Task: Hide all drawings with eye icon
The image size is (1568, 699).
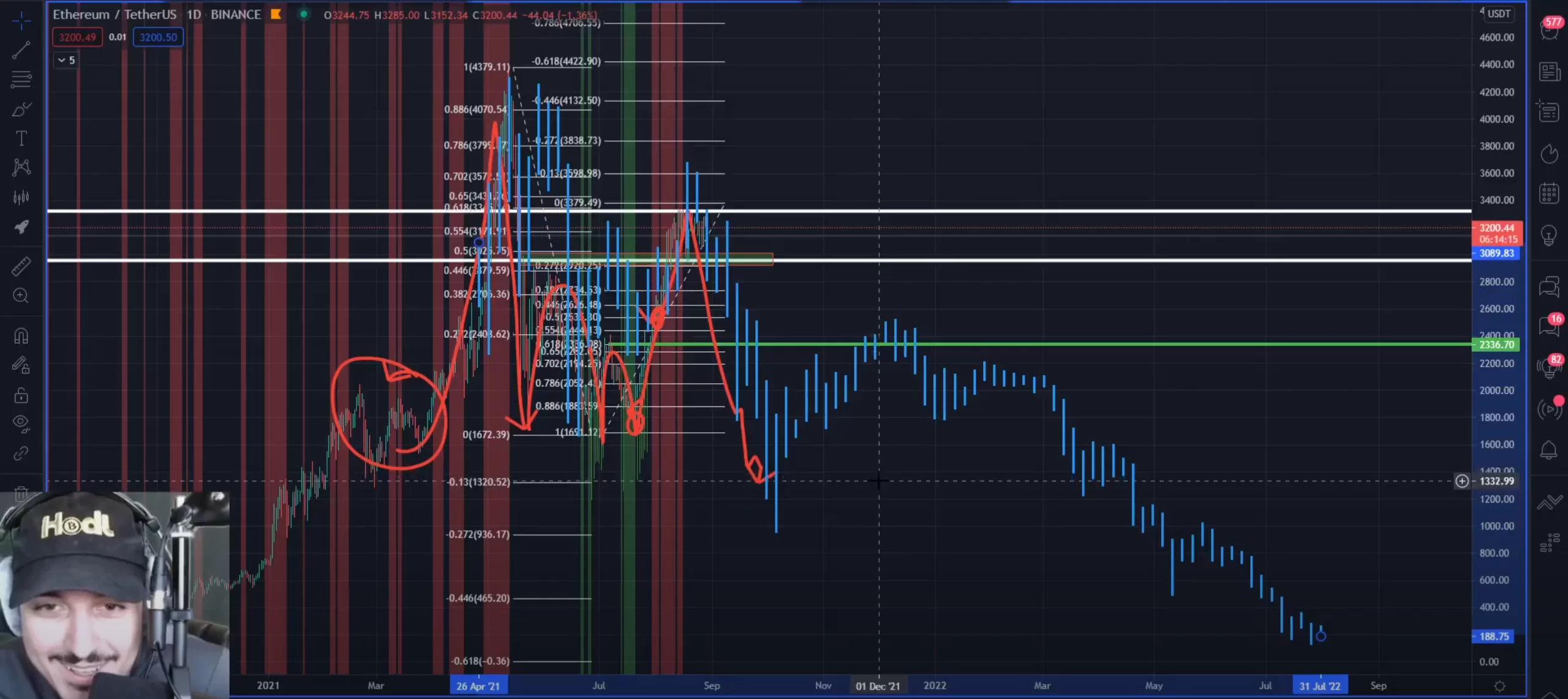Action: click(21, 423)
